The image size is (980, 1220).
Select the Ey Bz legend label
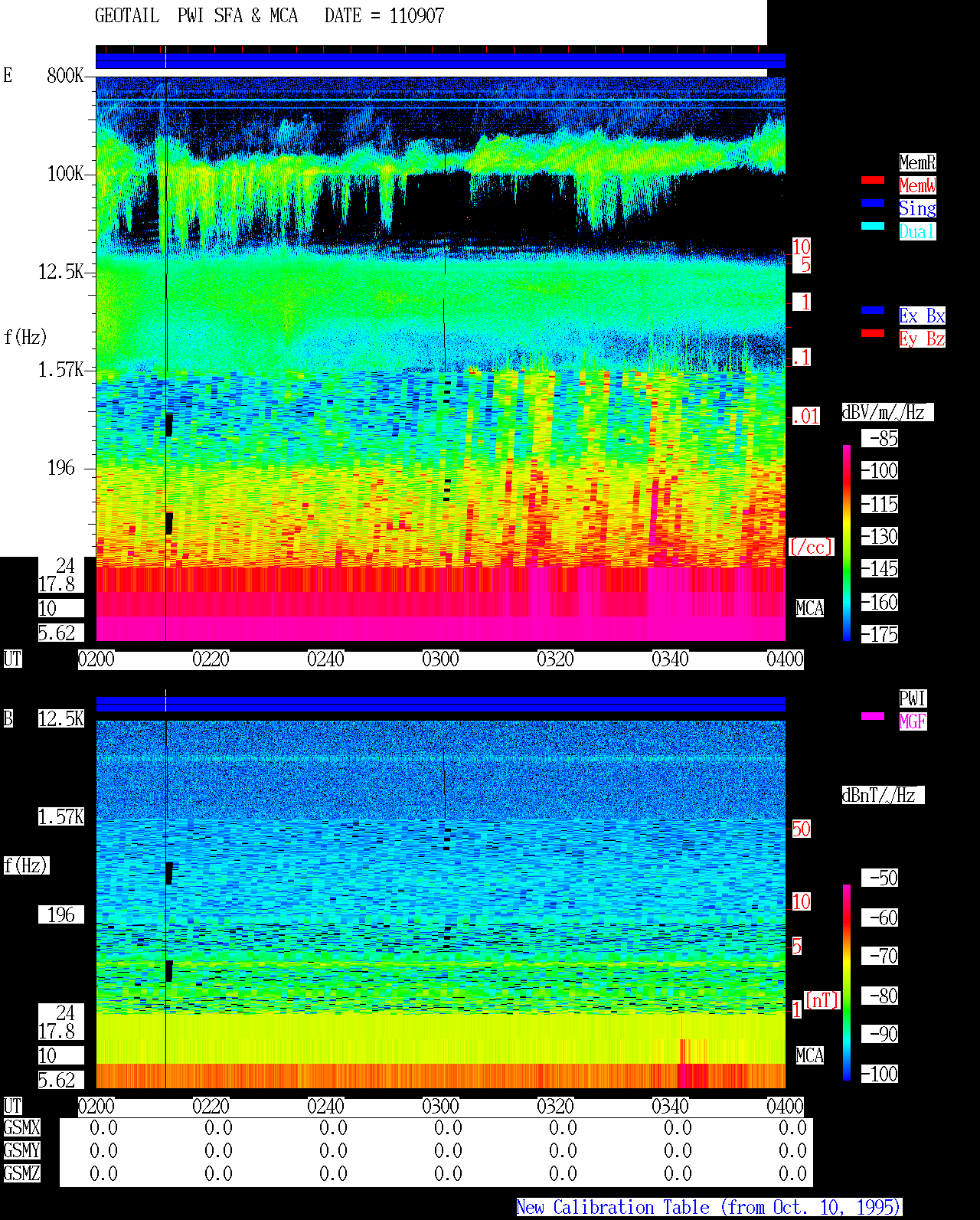922,339
